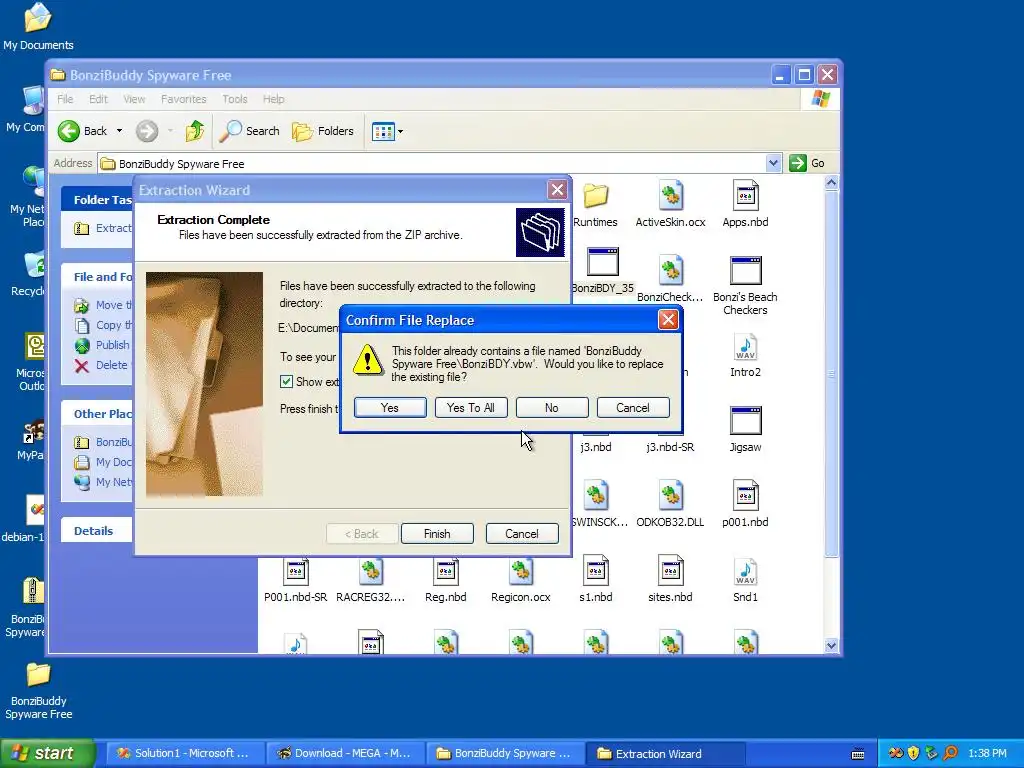Select the ODKOB32.DLL file
The height and width of the screenshot is (768, 1024).
671,505
